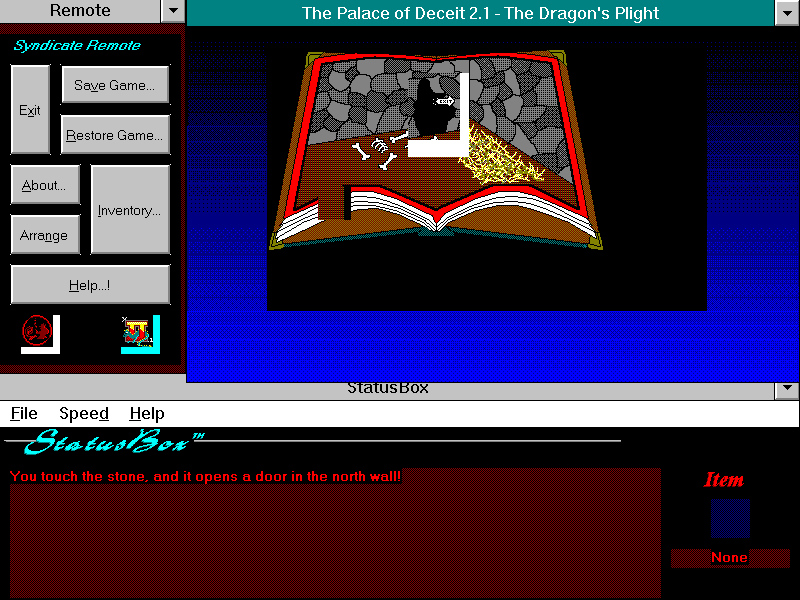Open the Remote window control menu
Viewport: 800px width, 600px height.
173,11
